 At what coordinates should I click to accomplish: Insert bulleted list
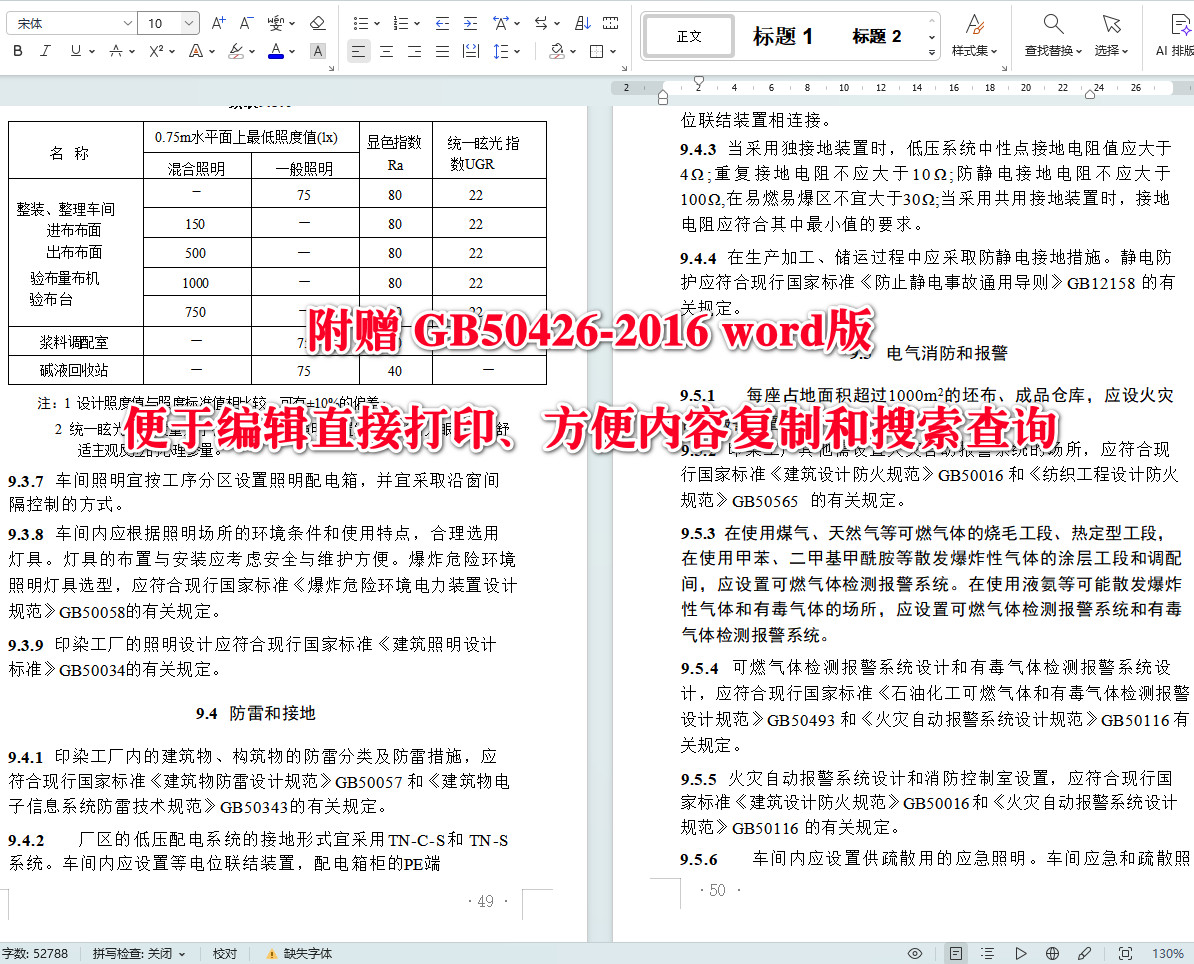point(361,24)
